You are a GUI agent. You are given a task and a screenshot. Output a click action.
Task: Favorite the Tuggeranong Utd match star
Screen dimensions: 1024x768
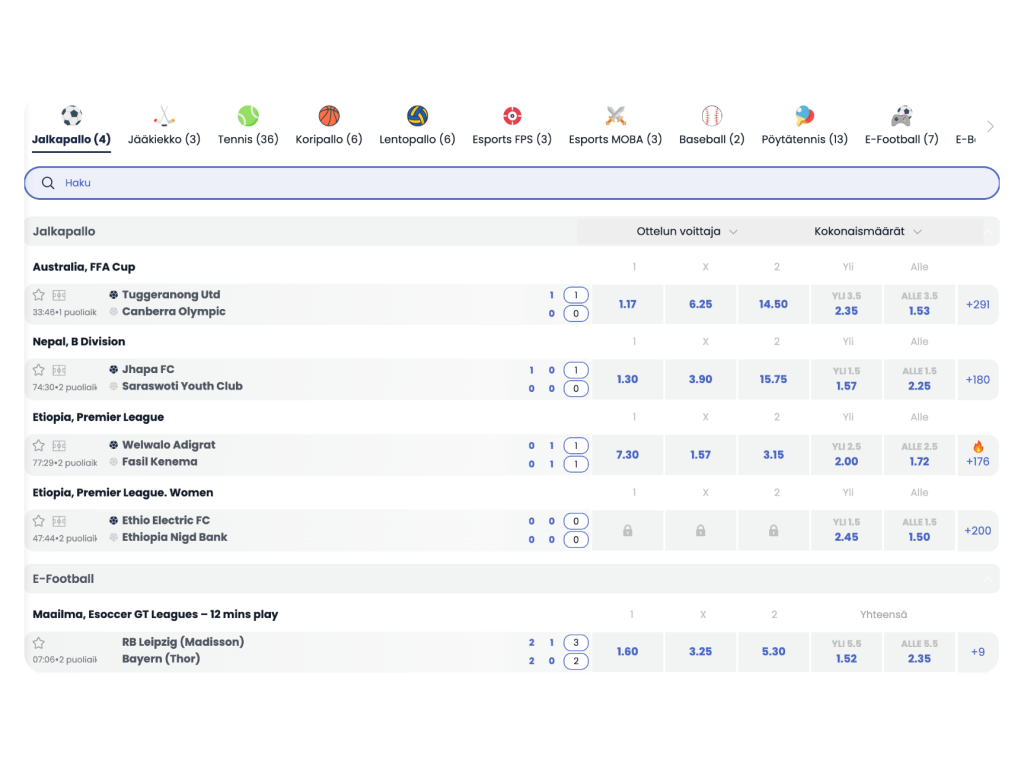pyautogui.click(x=39, y=295)
